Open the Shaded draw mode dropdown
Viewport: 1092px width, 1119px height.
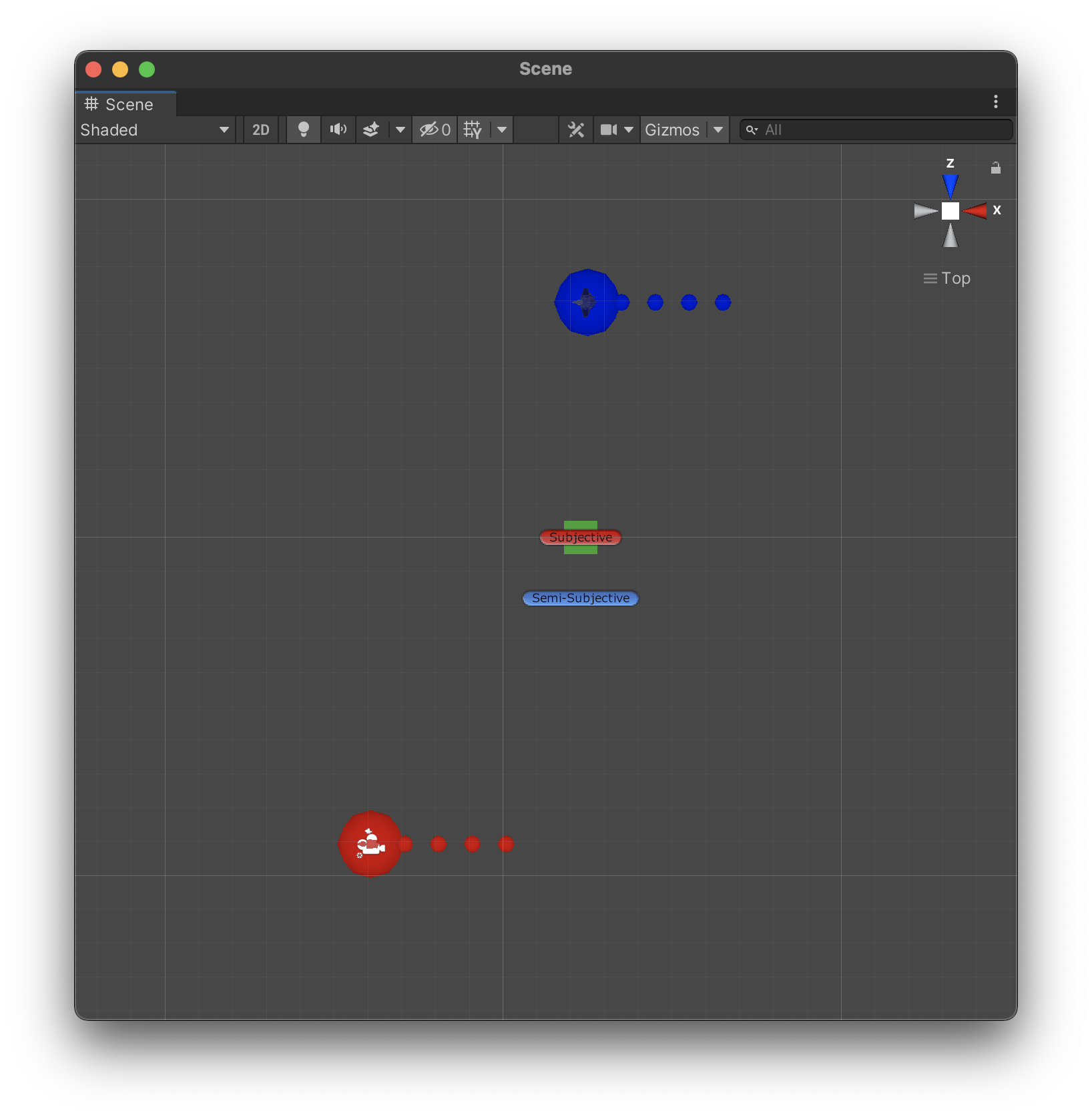pos(154,130)
